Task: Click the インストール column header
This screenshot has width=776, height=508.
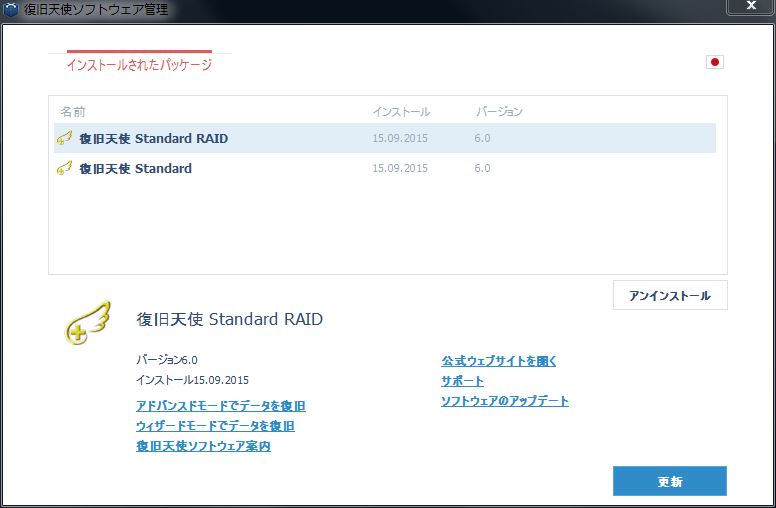Action: 401,112
